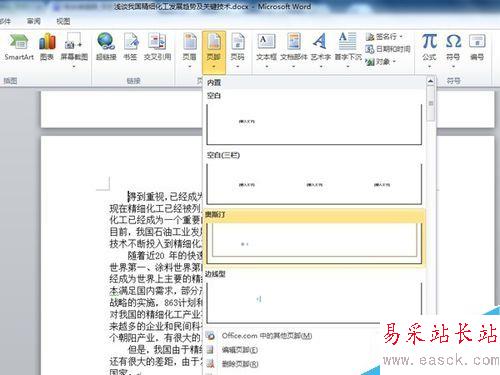The height and width of the screenshot is (375, 500).
Task: Click the footer gallery scrollbar thumb
Action: 431,103
